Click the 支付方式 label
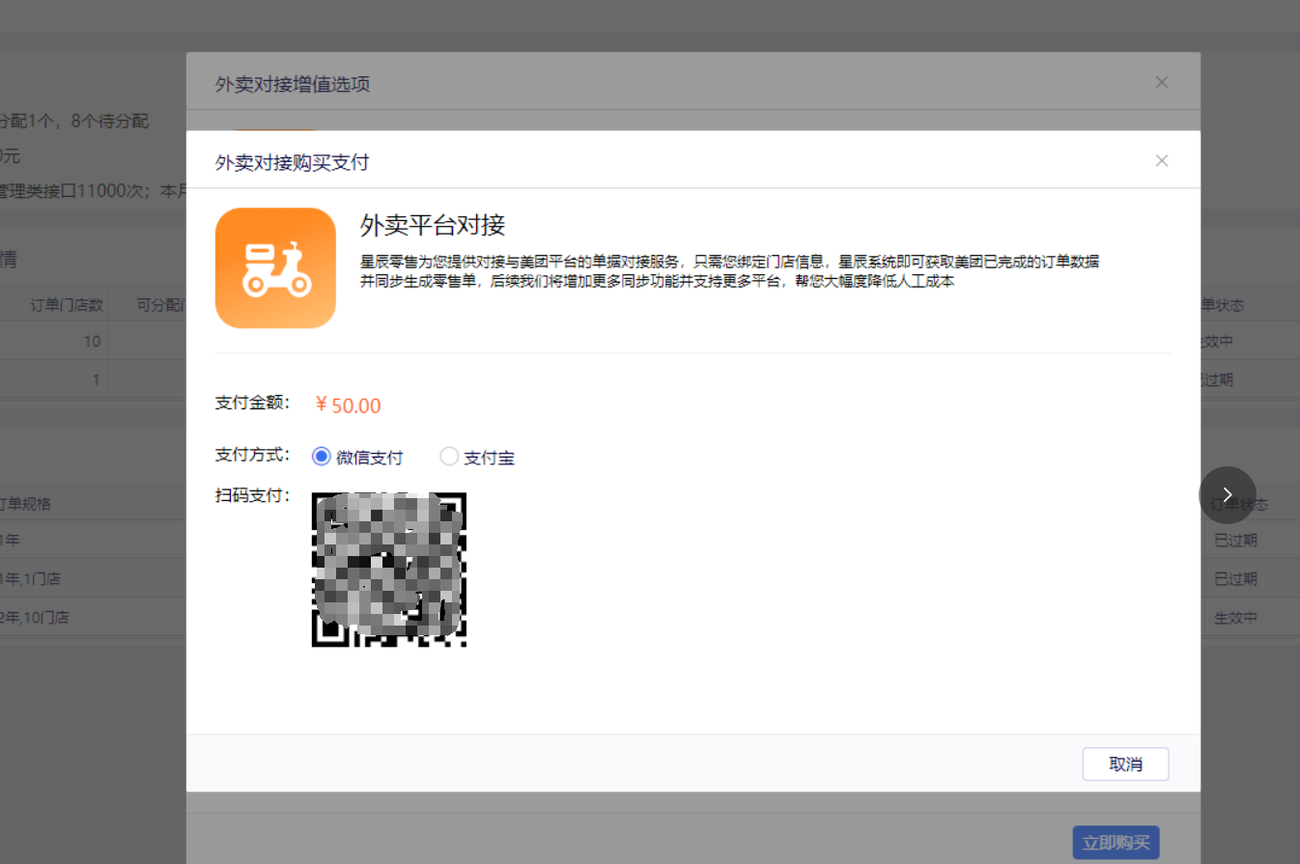 253,454
